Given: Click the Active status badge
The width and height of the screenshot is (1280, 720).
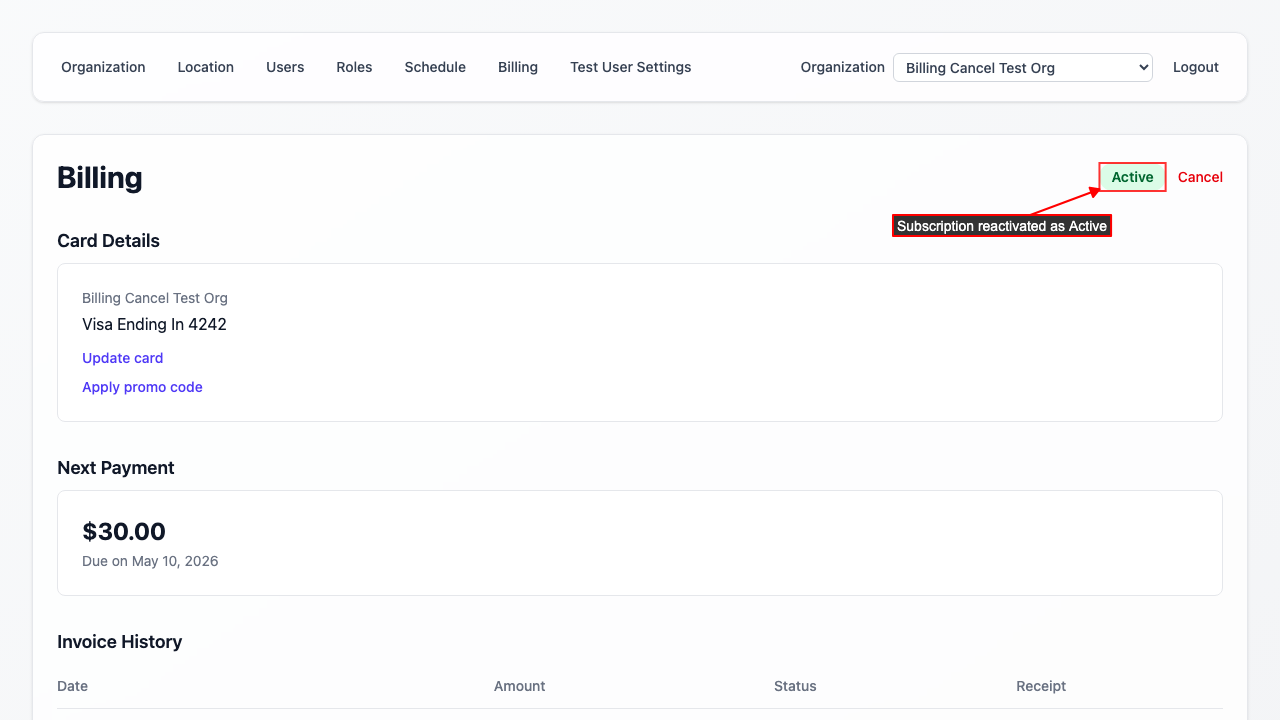Looking at the screenshot, I should (1132, 177).
